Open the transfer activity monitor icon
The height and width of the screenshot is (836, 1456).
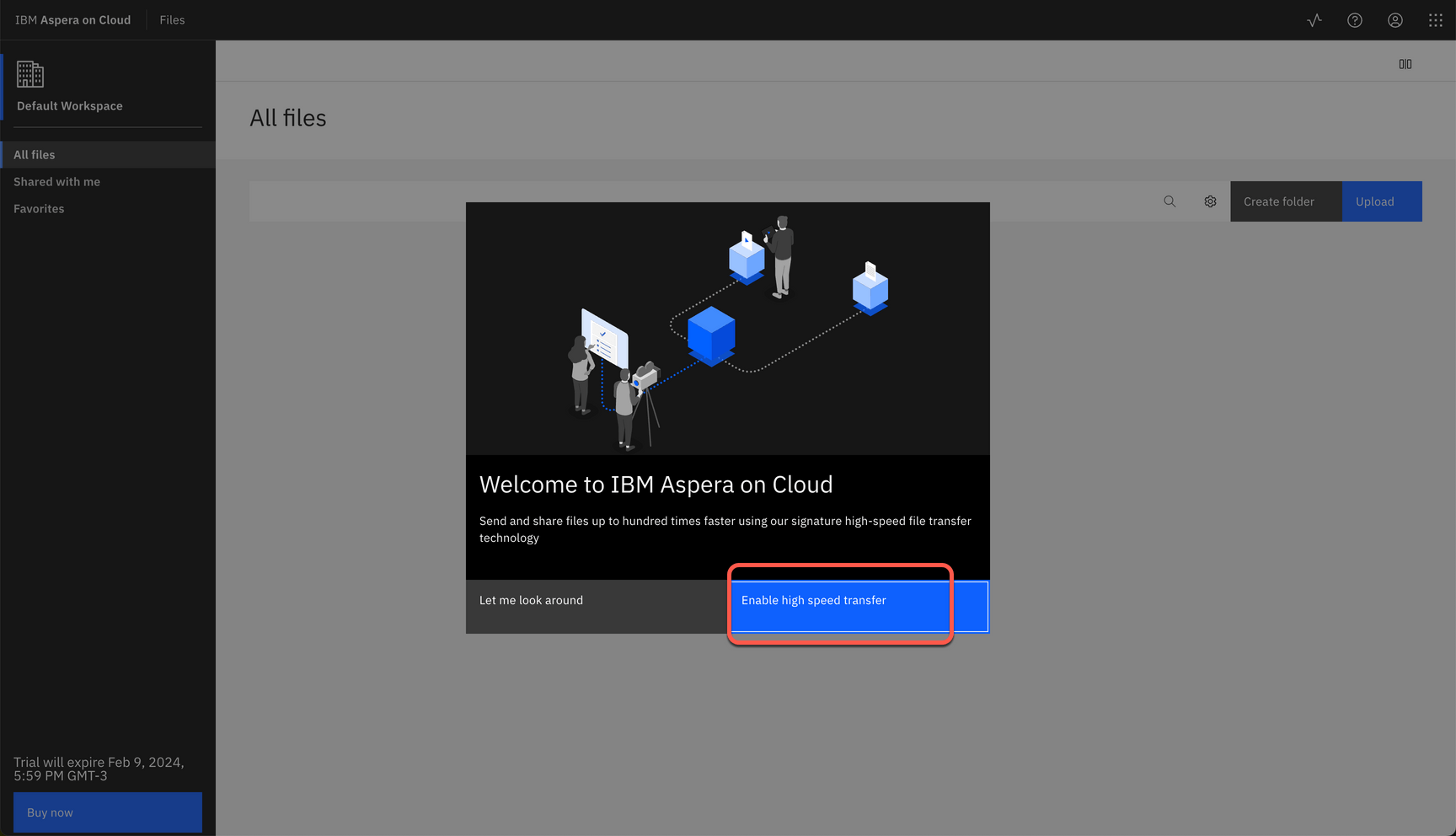(x=1314, y=19)
